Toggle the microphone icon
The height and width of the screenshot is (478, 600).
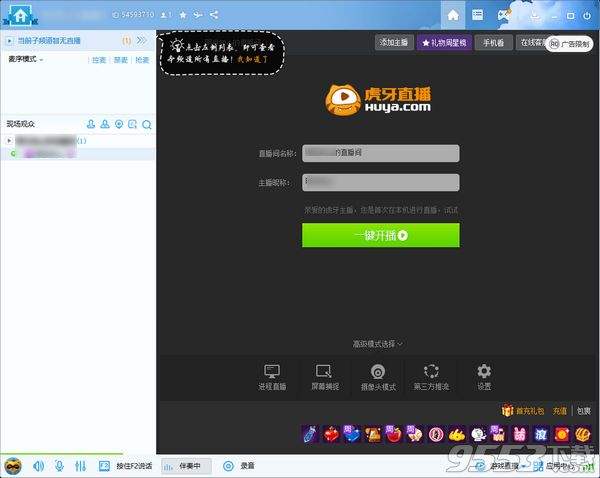[x=59, y=466]
